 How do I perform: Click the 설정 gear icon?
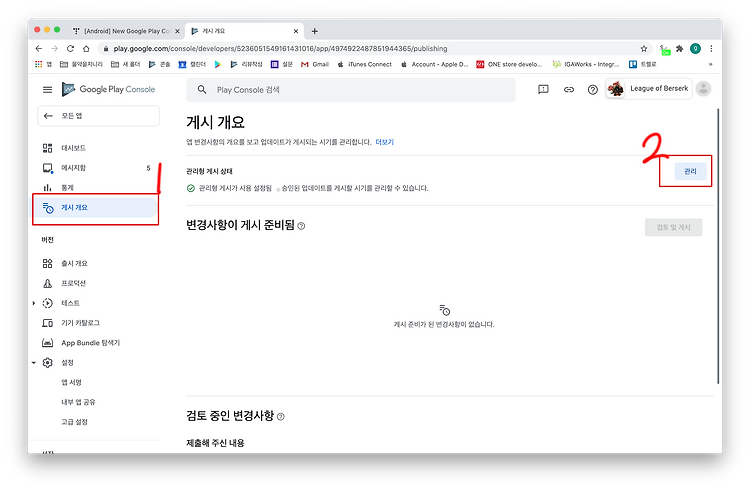[x=47, y=363]
